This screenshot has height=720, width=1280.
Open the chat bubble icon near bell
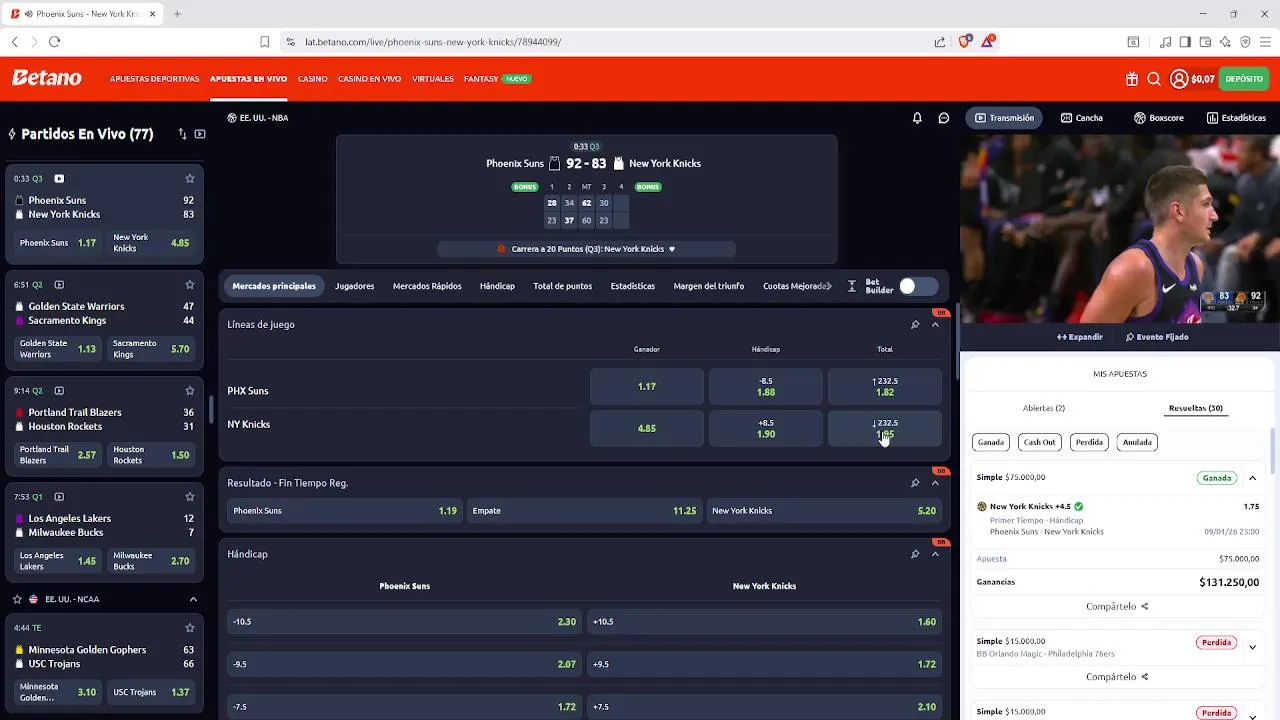pyautogui.click(x=943, y=118)
